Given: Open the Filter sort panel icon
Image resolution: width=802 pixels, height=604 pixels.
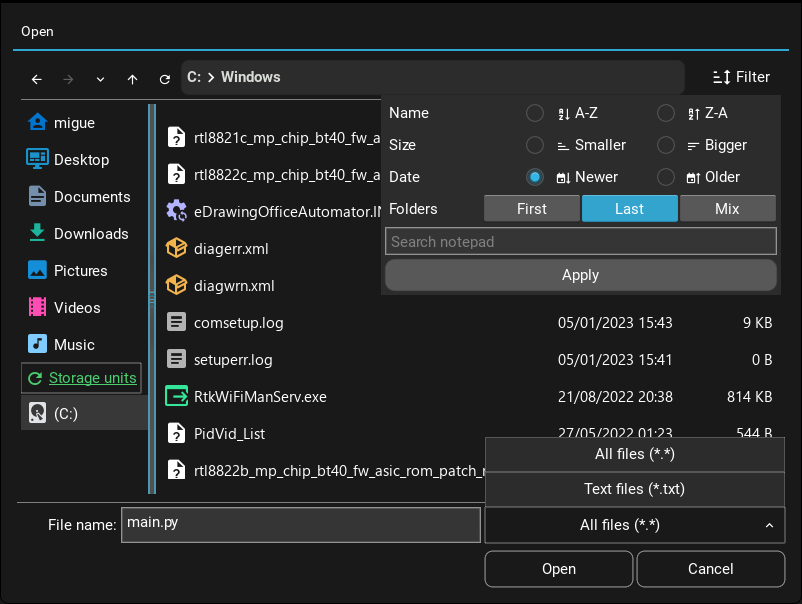Looking at the screenshot, I should coord(719,77).
